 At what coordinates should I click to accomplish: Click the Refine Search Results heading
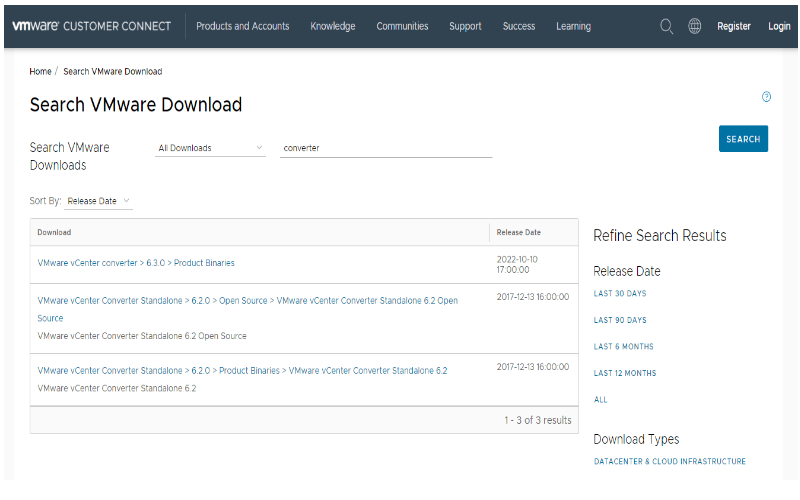660,235
